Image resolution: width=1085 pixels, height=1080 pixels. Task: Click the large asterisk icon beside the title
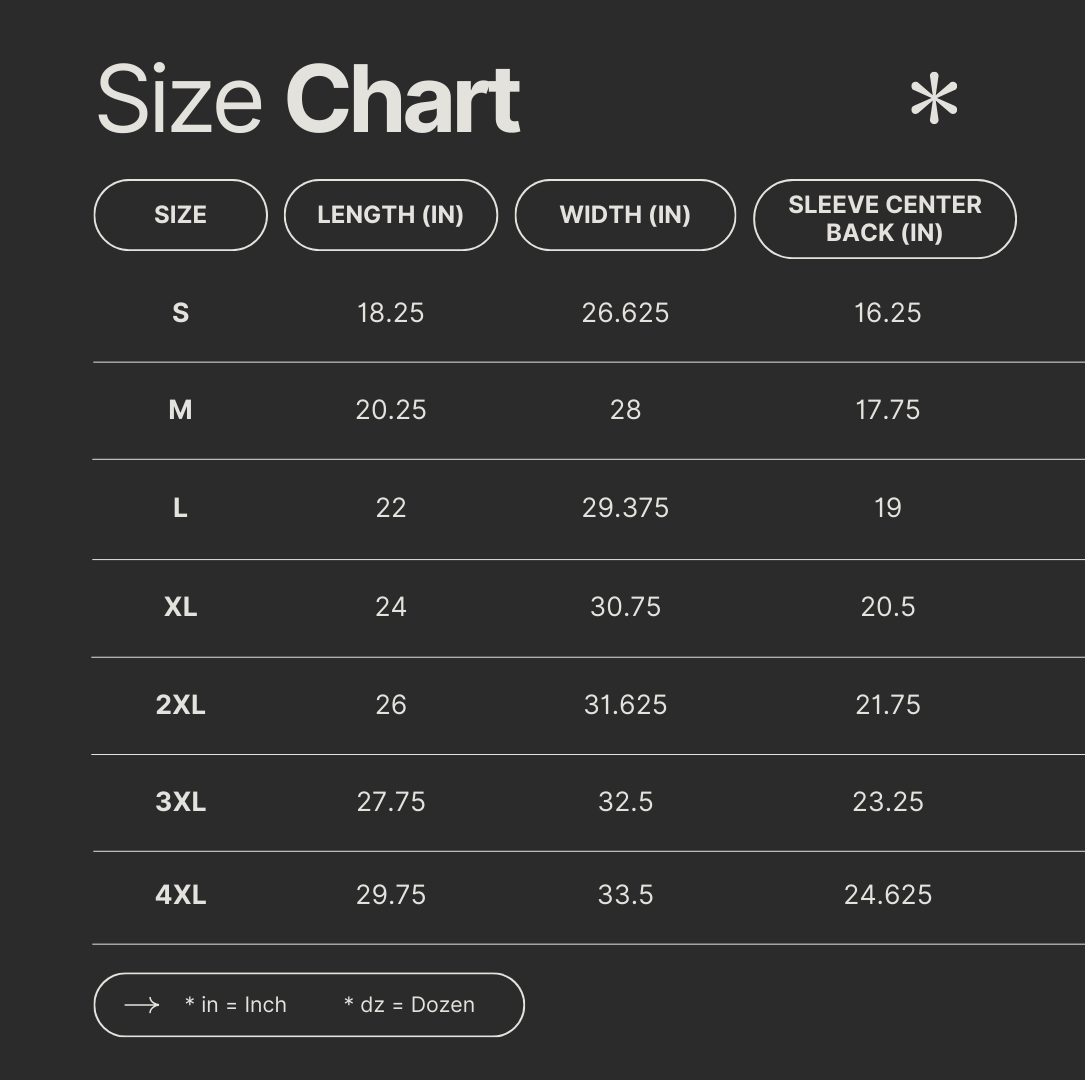tap(934, 100)
